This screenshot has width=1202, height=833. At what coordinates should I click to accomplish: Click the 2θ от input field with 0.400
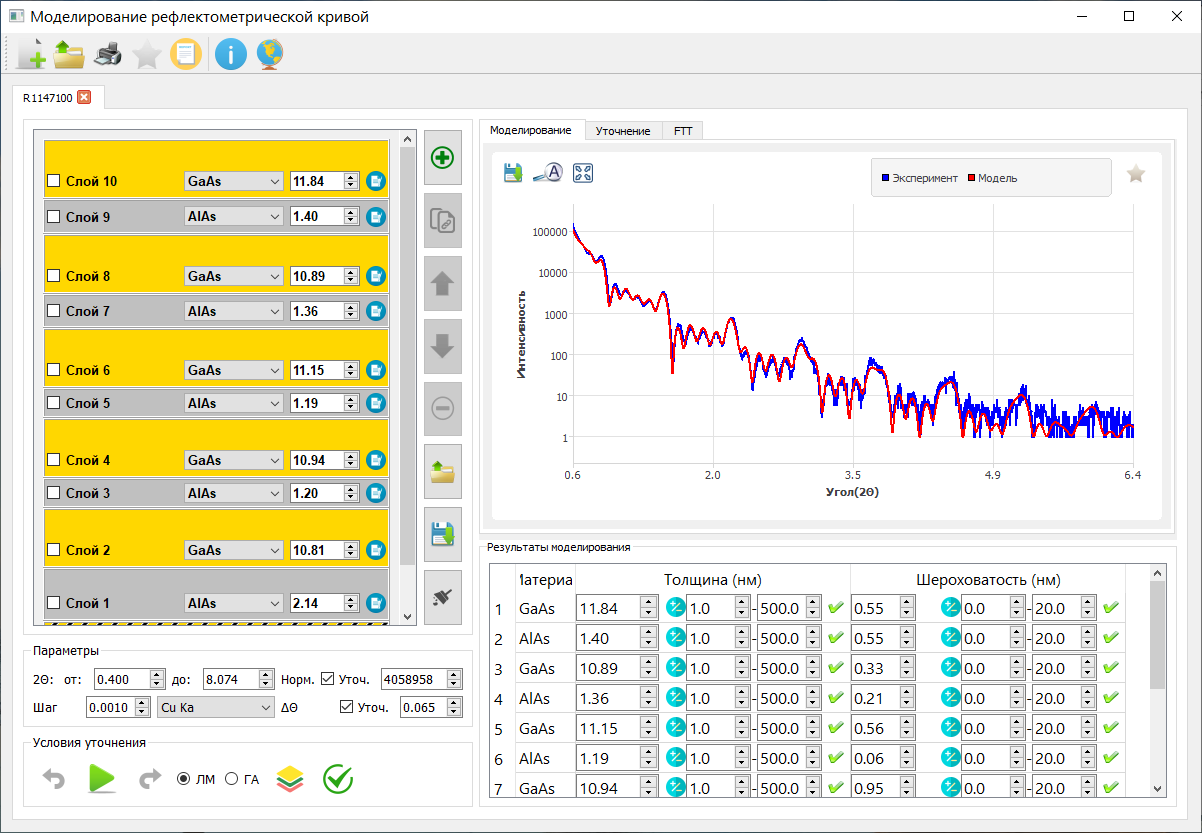click(x=120, y=679)
